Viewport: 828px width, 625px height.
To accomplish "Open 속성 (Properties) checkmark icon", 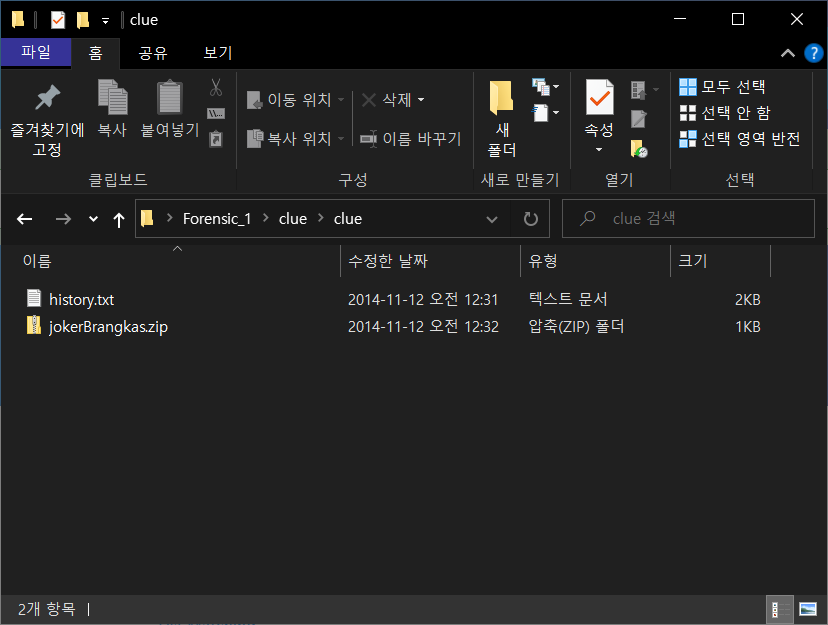I will [599, 98].
